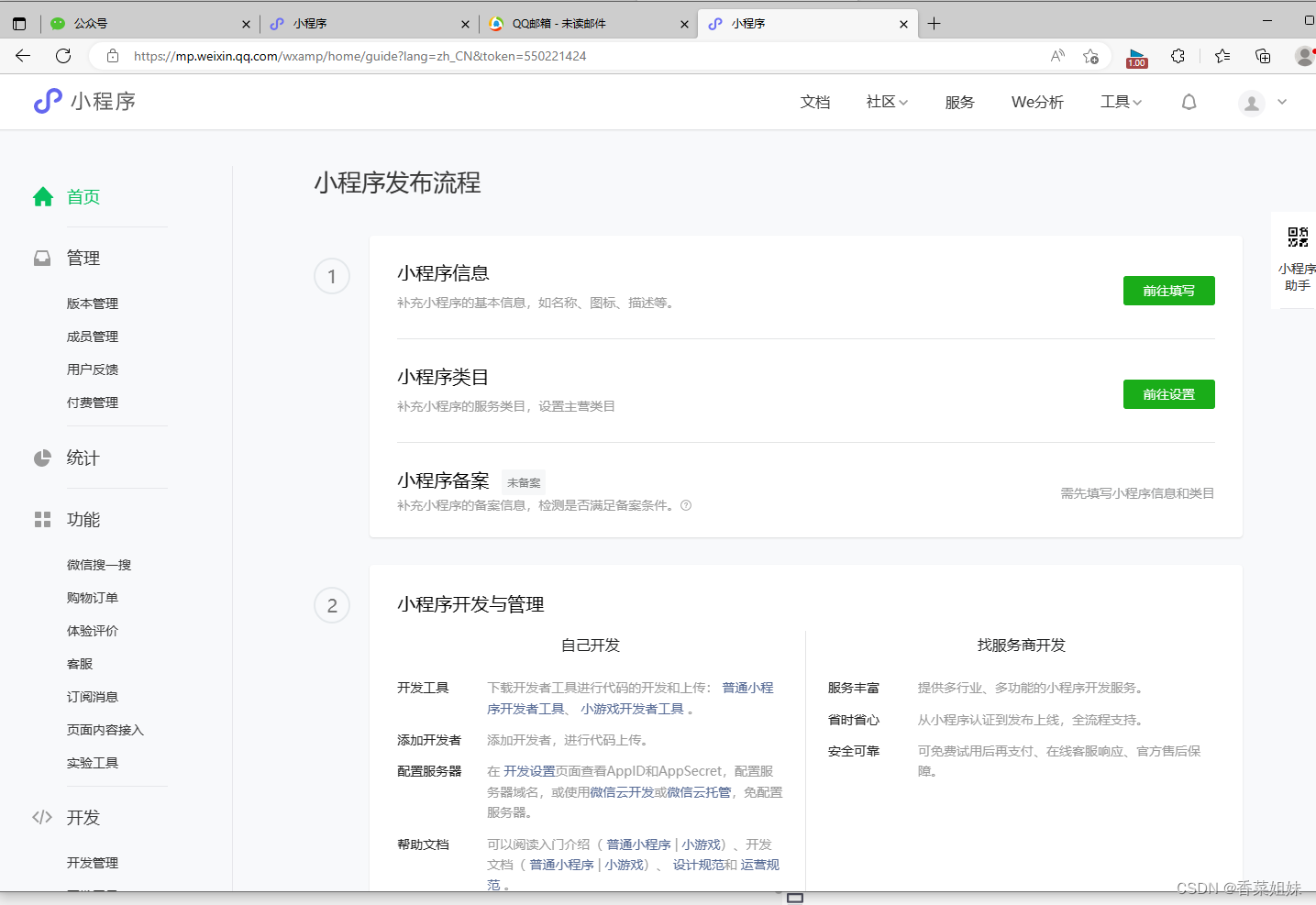Click the pie chart icon beside 统计
The height and width of the screenshot is (905, 1316).
(42, 458)
